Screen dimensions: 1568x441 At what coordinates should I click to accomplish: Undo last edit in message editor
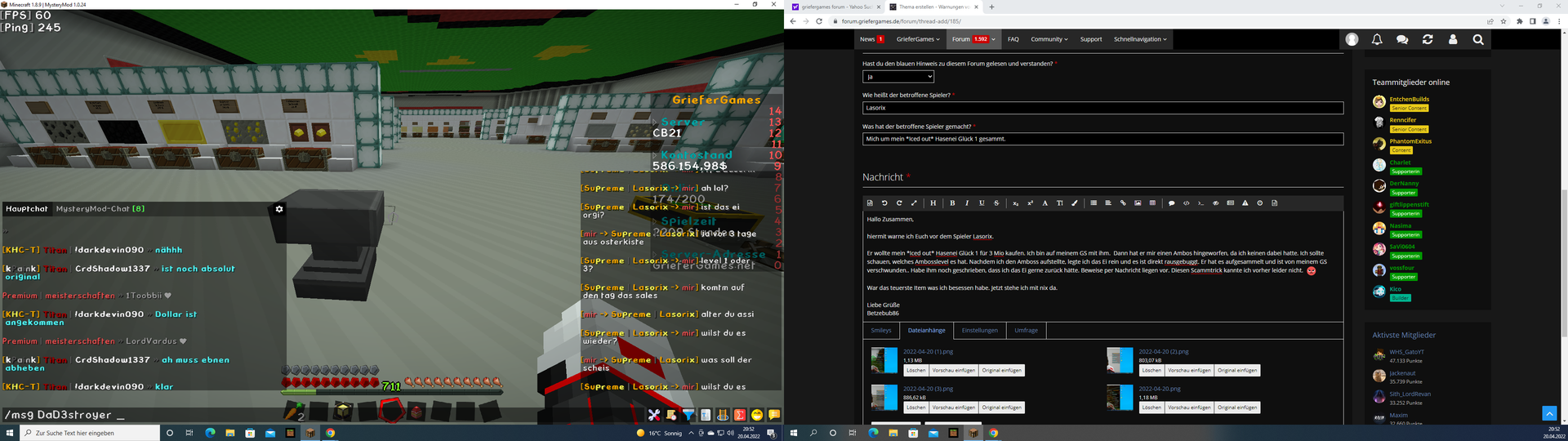pos(884,203)
